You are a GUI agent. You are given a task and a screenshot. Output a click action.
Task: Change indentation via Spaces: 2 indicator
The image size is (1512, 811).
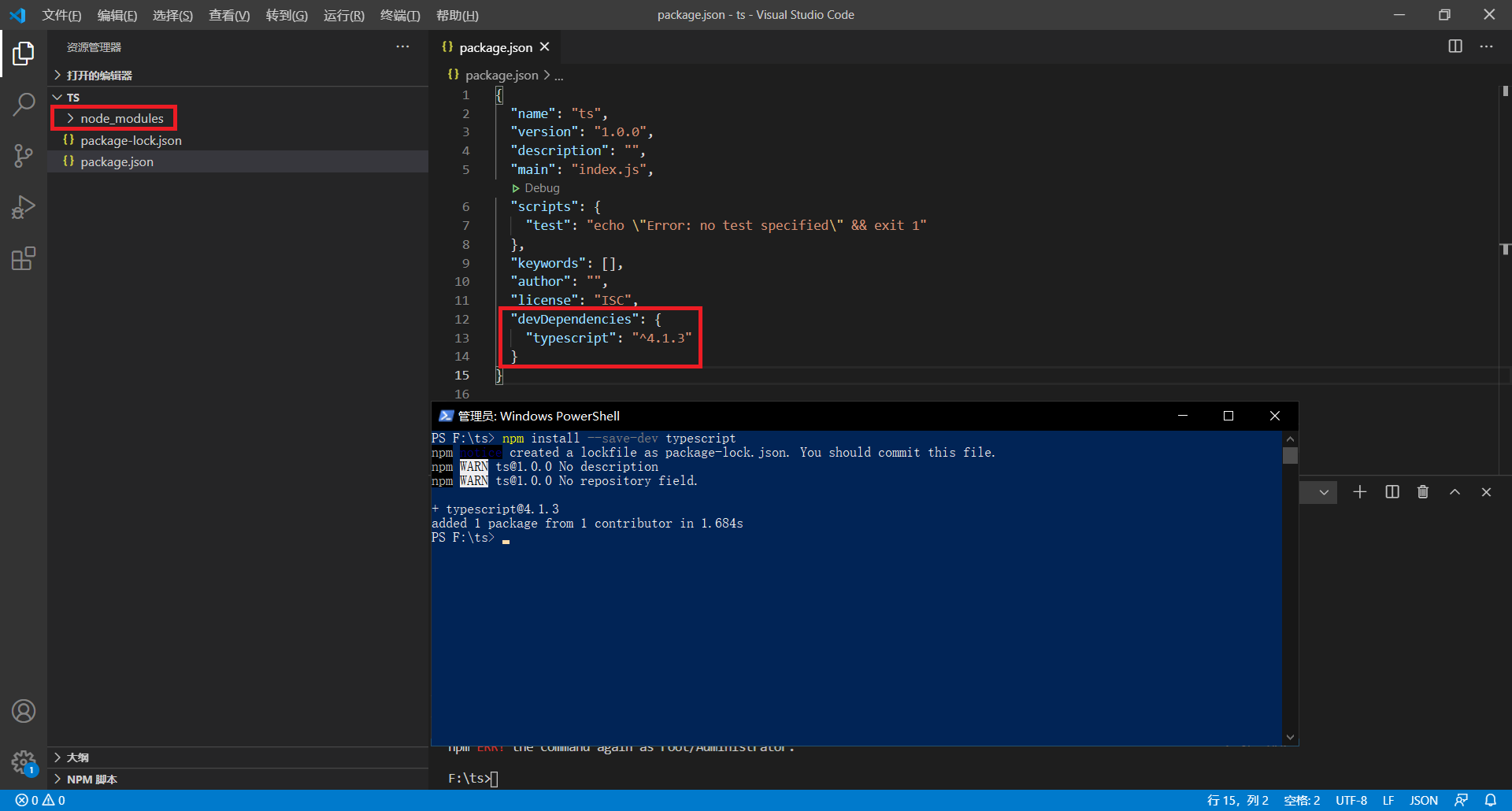point(1302,800)
